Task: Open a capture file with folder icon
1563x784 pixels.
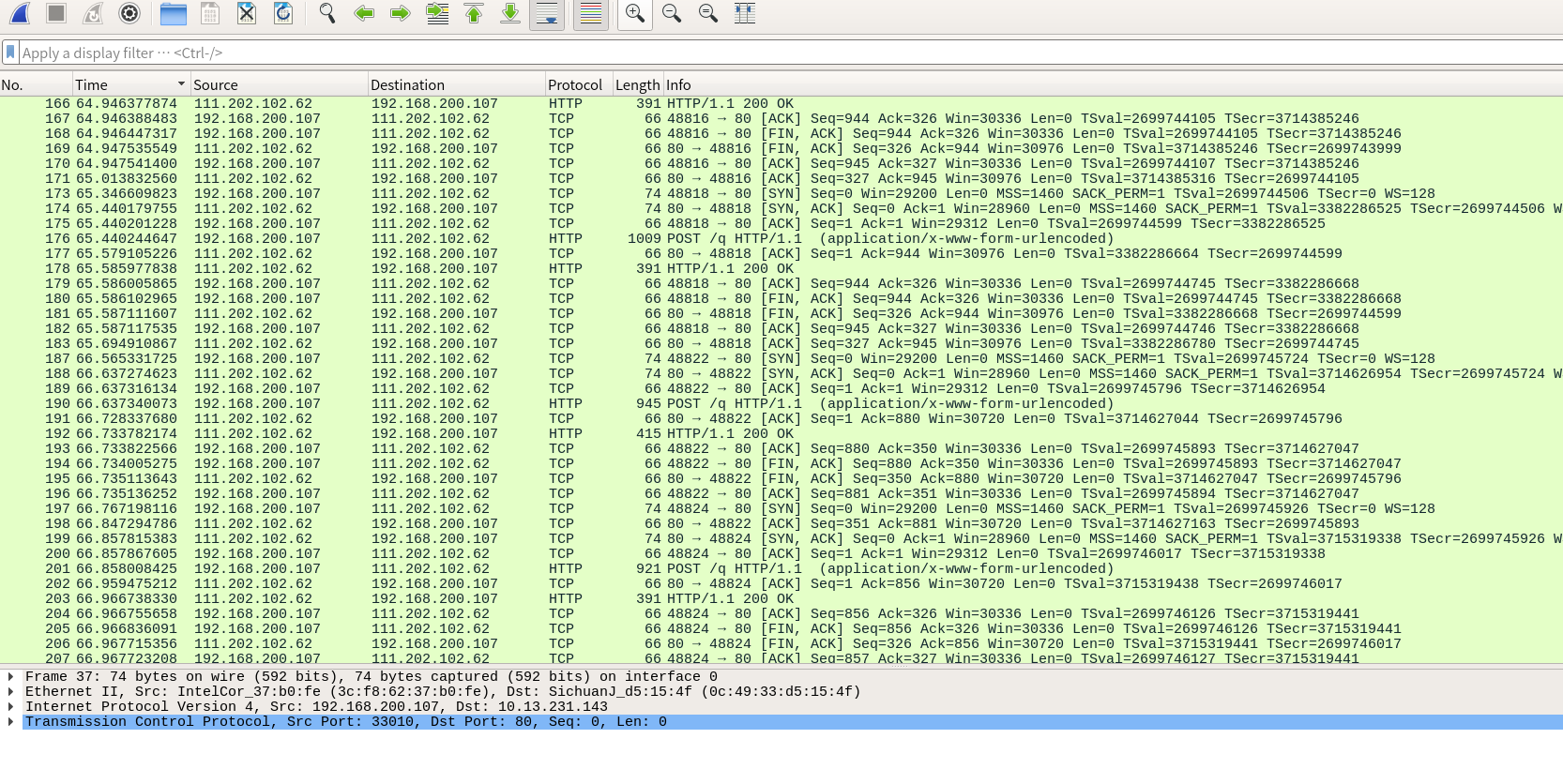Action: [x=174, y=13]
